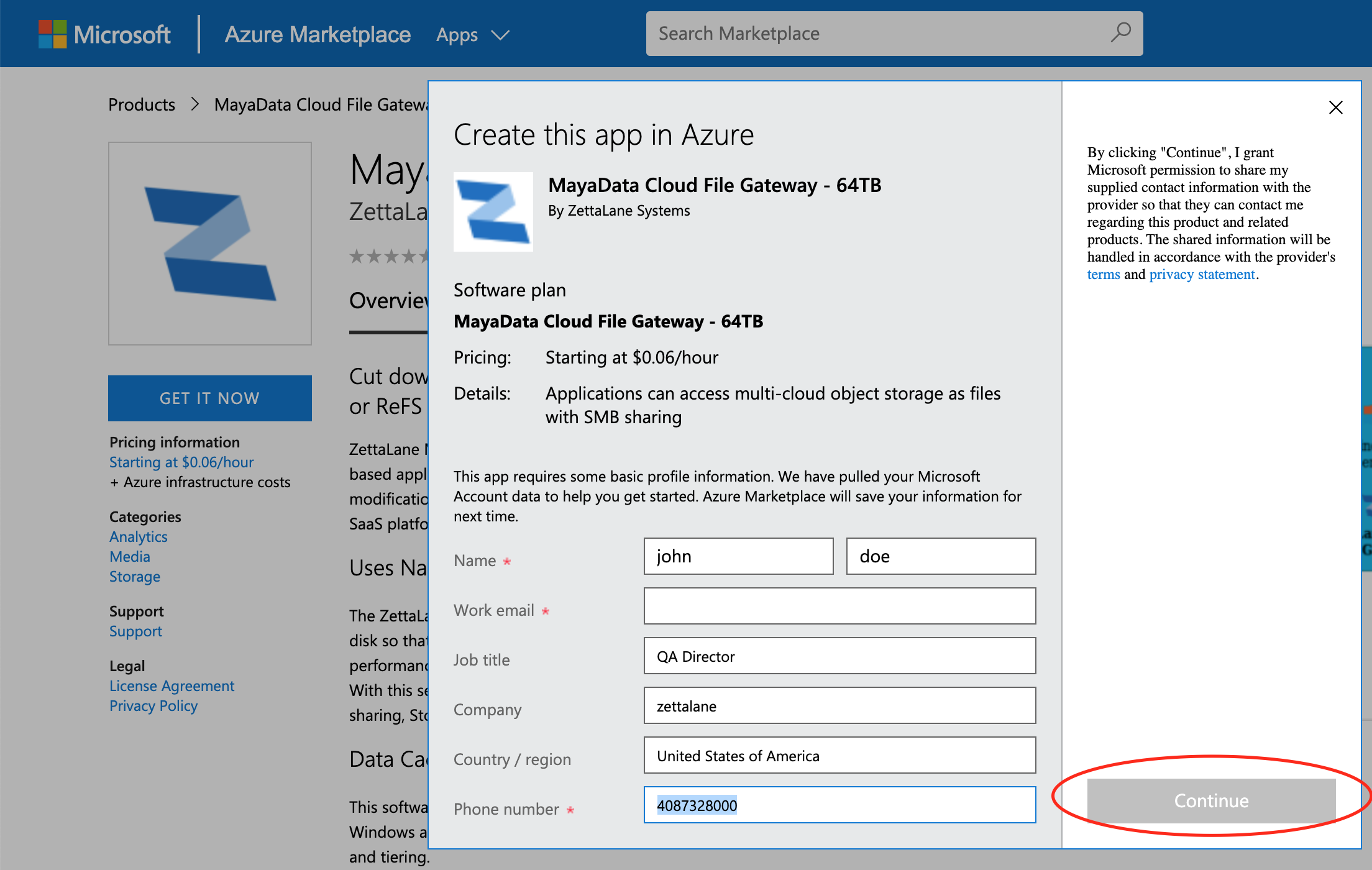Image resolution: width=1372 pixels, height=870 pixels.
Task: Click the Work email input field
Action: [839, 606]
